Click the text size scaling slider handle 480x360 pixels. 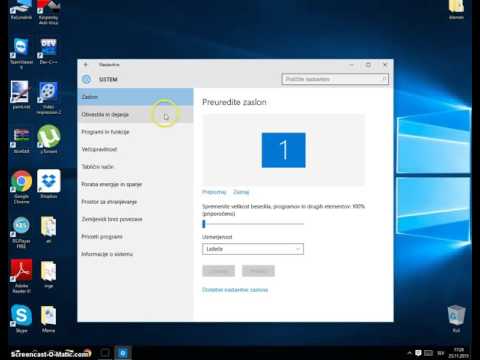(x=204, y=224)
